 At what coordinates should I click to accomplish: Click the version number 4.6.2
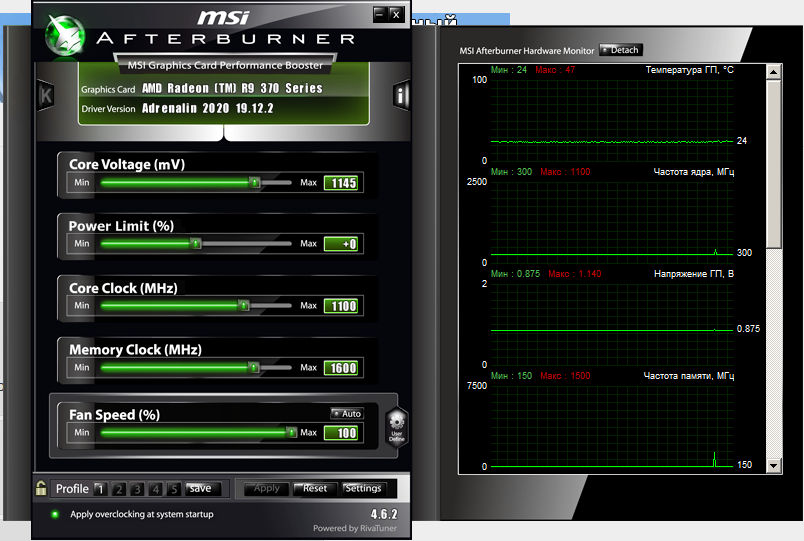[384, 514]
